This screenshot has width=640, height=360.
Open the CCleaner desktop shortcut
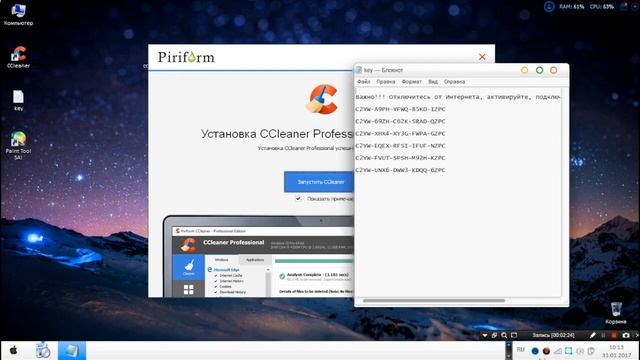[18, 57]
